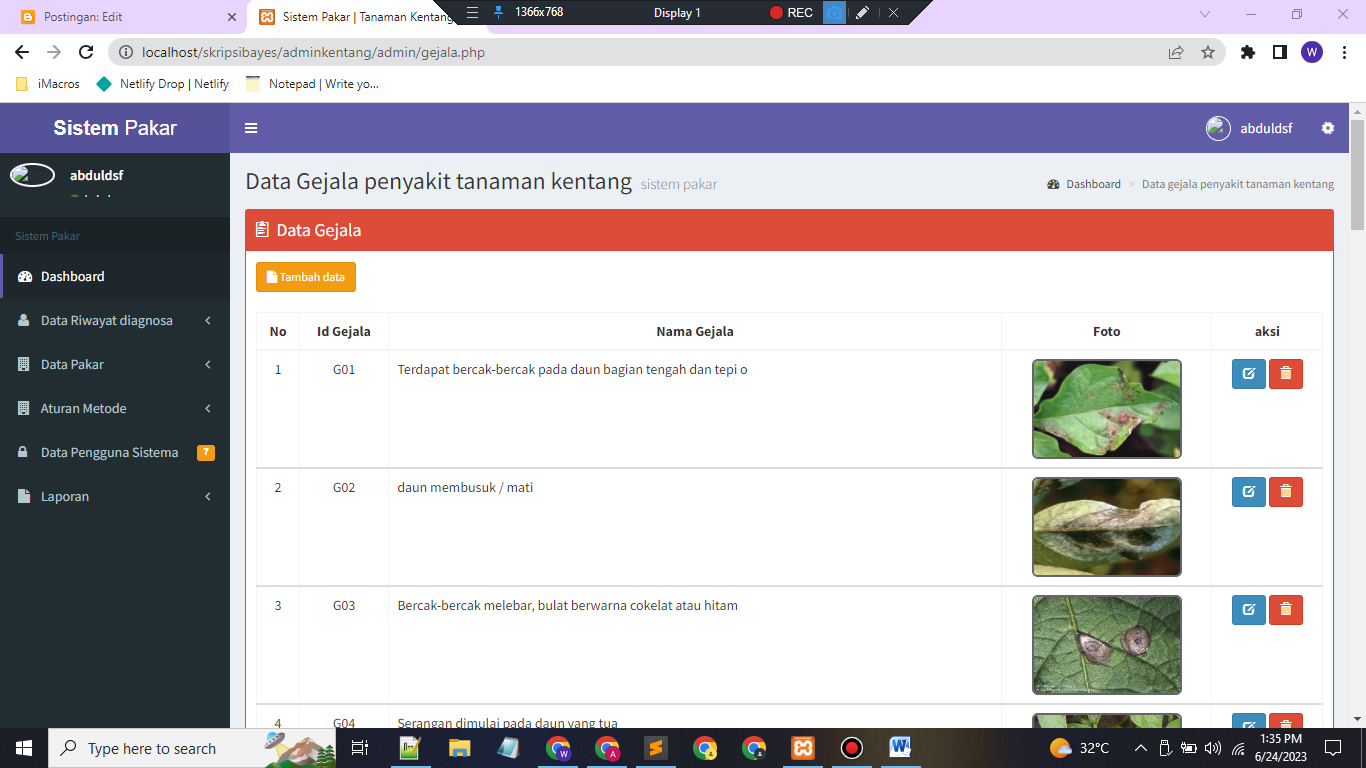Image resolution: width=1366 pixels, height=768 pixels.
Task: Expand Laporan submenu chevron
Action: 208,497
